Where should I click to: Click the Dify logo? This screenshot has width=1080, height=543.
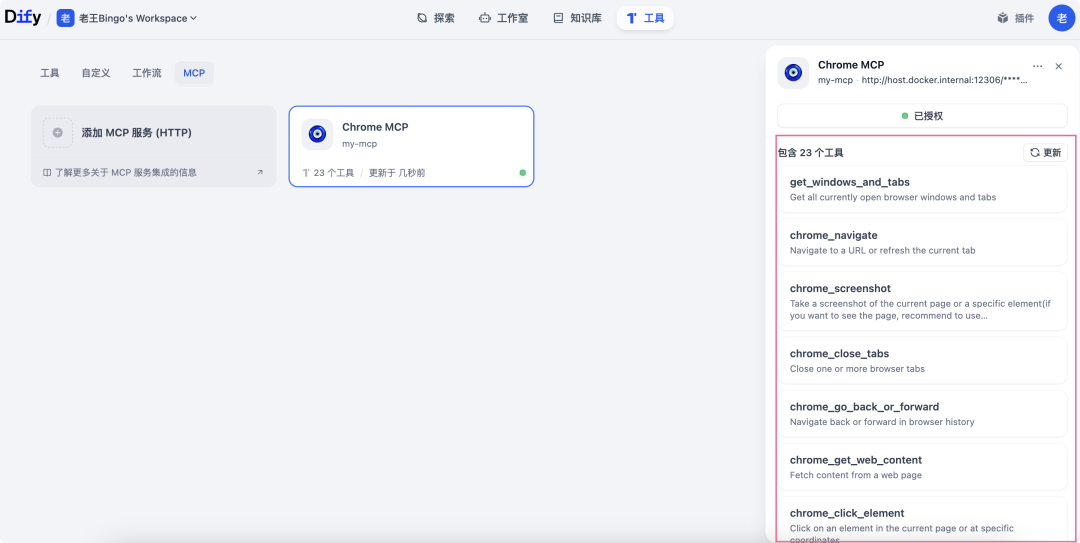pyautogui.click(x=23, y=18)
